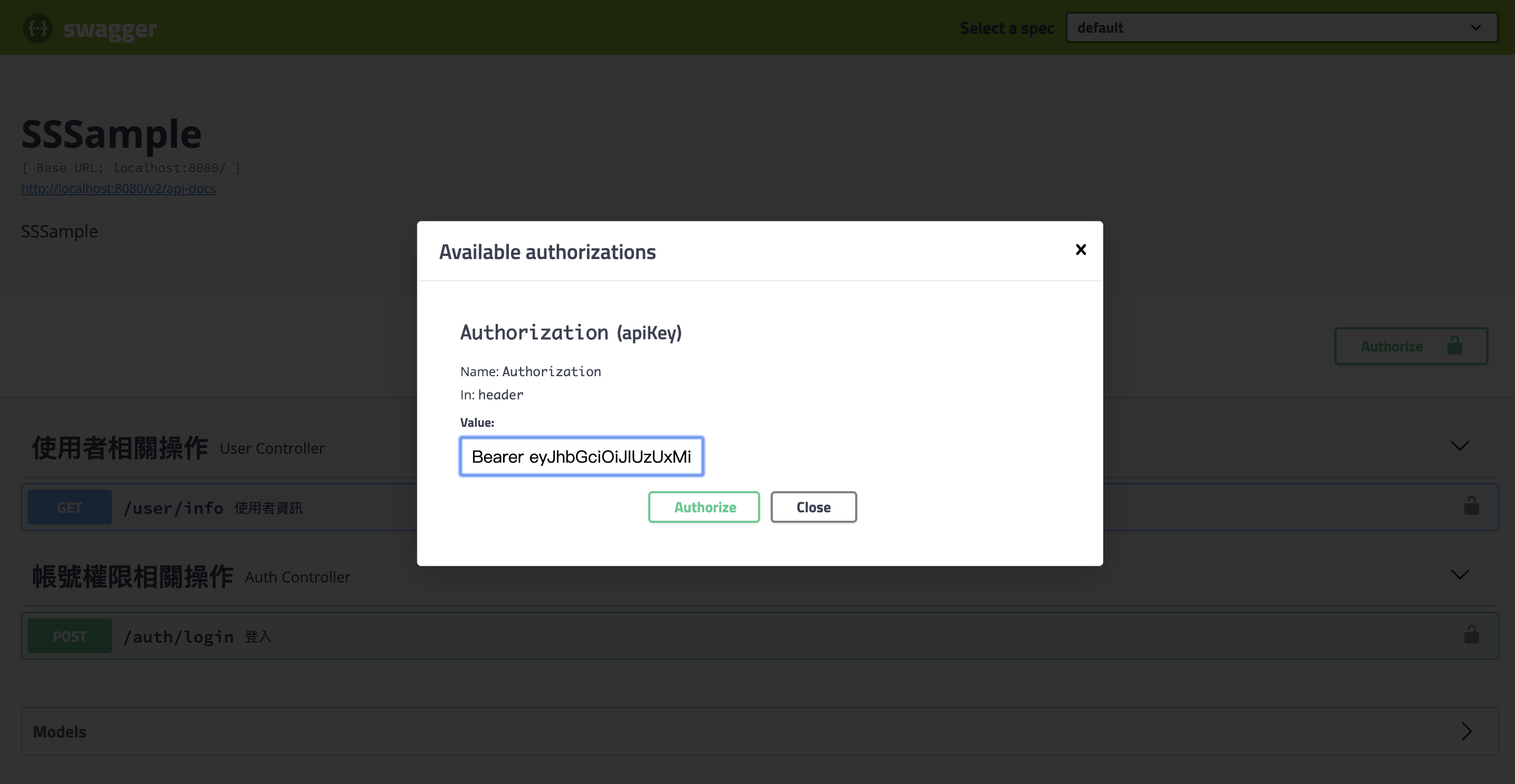This screenshot has height=784, width=1515.
Task: Click the 帳號權限相關操作 section title
Action: (x=132, y=577)
